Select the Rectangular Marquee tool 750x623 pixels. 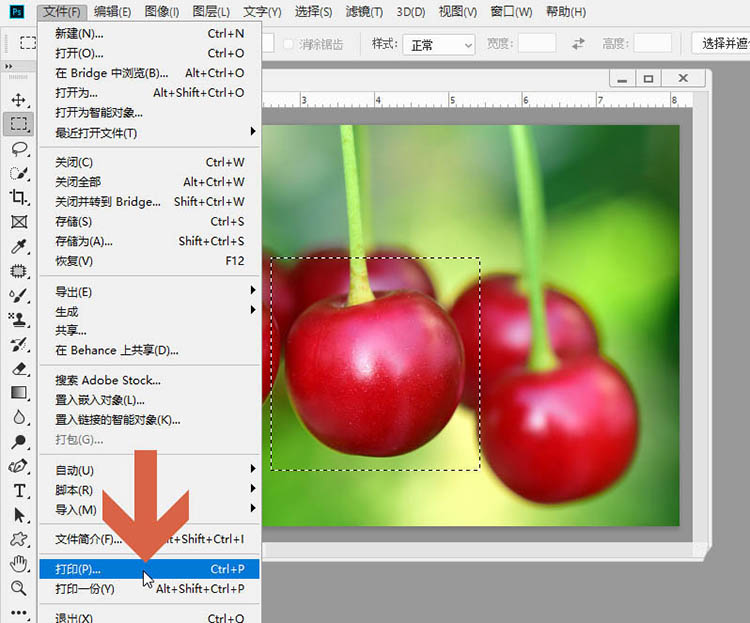coord(19,124)
